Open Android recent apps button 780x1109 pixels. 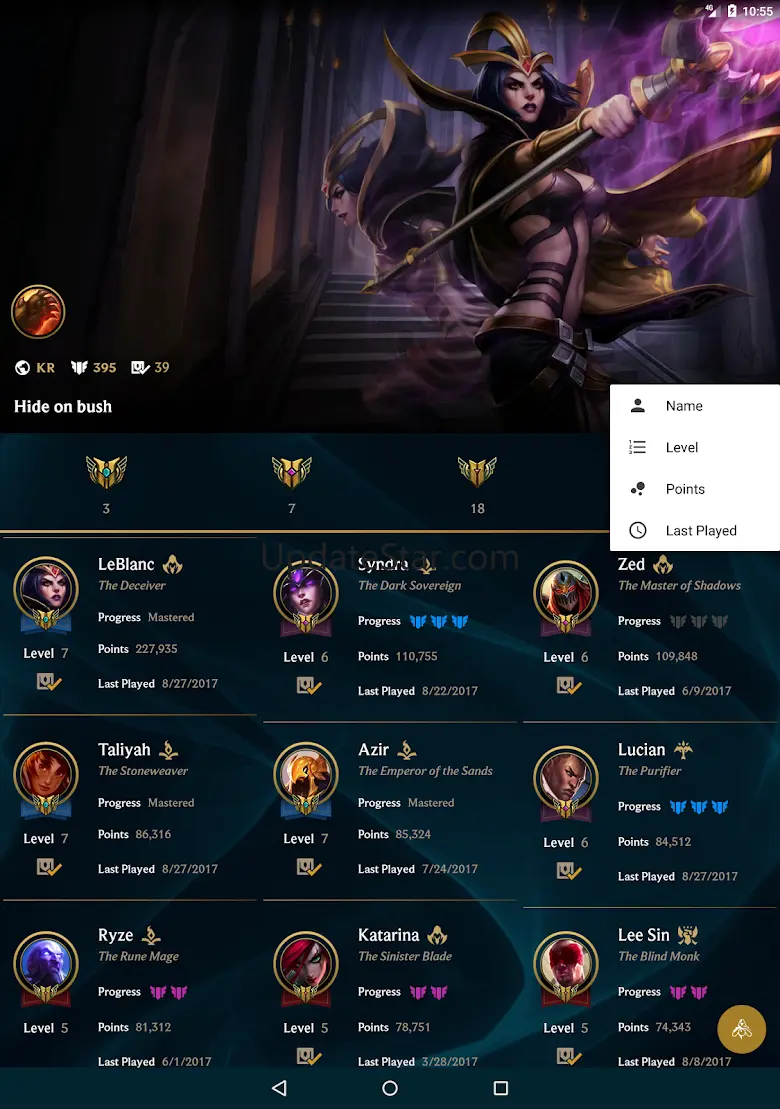(501, 1088)
